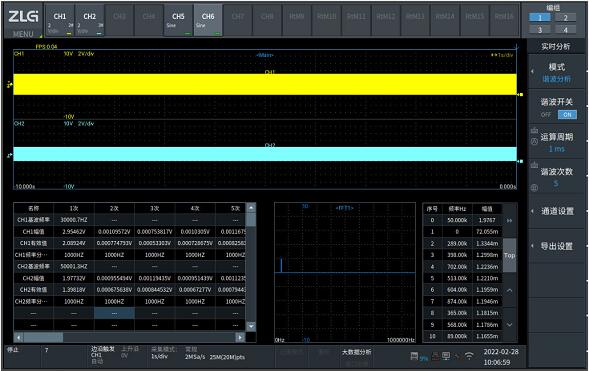This screenshot has width=589, height=371.
Task: Click the down chevron beside the FFT table
Action: coord(509,325)
